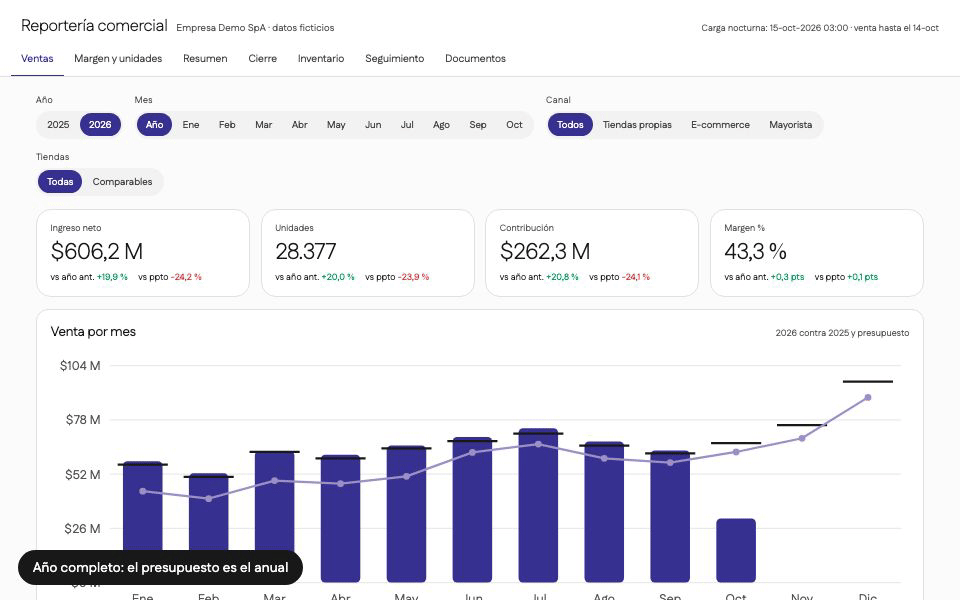
Task: Switch to the Resumen tab
Action: point(205,59)
